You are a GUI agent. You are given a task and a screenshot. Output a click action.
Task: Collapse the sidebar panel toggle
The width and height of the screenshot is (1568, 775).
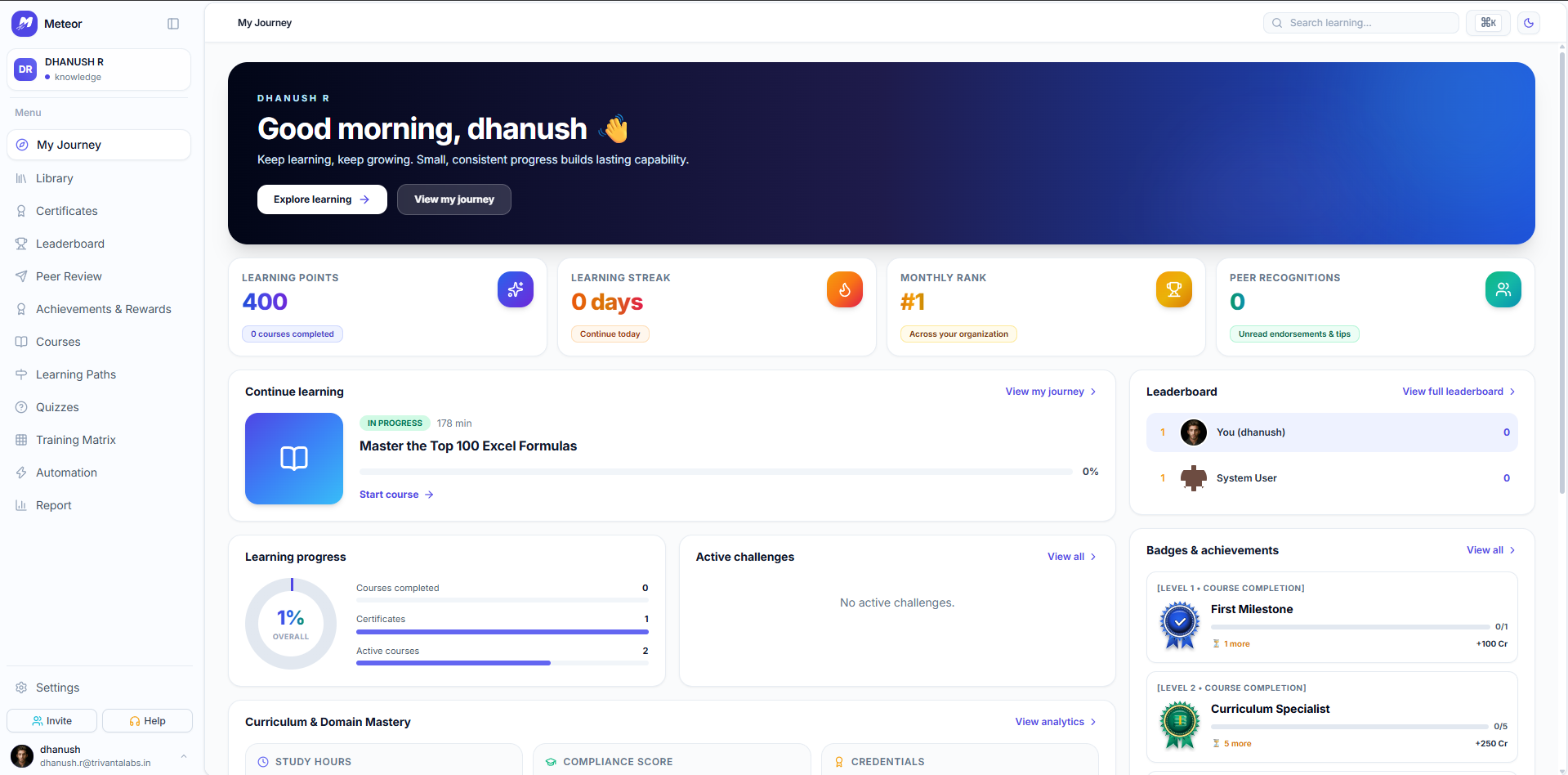click(173, 24)
